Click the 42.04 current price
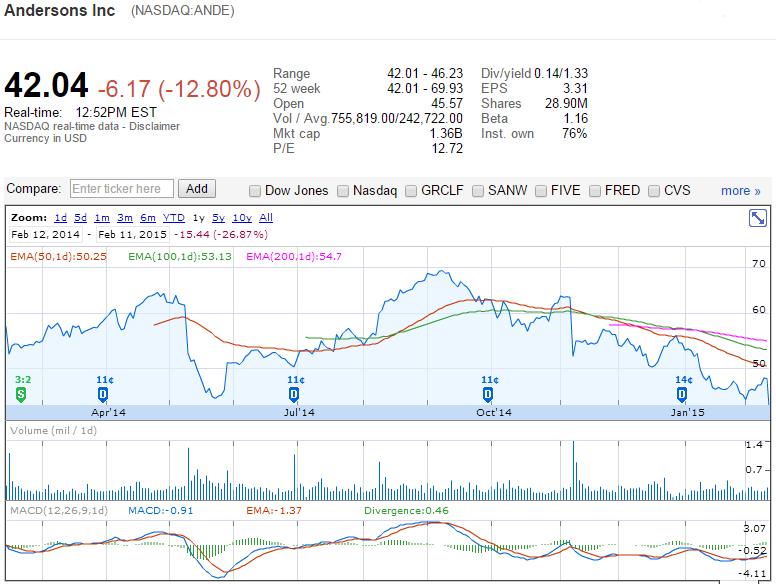 (x=46, y=85)
